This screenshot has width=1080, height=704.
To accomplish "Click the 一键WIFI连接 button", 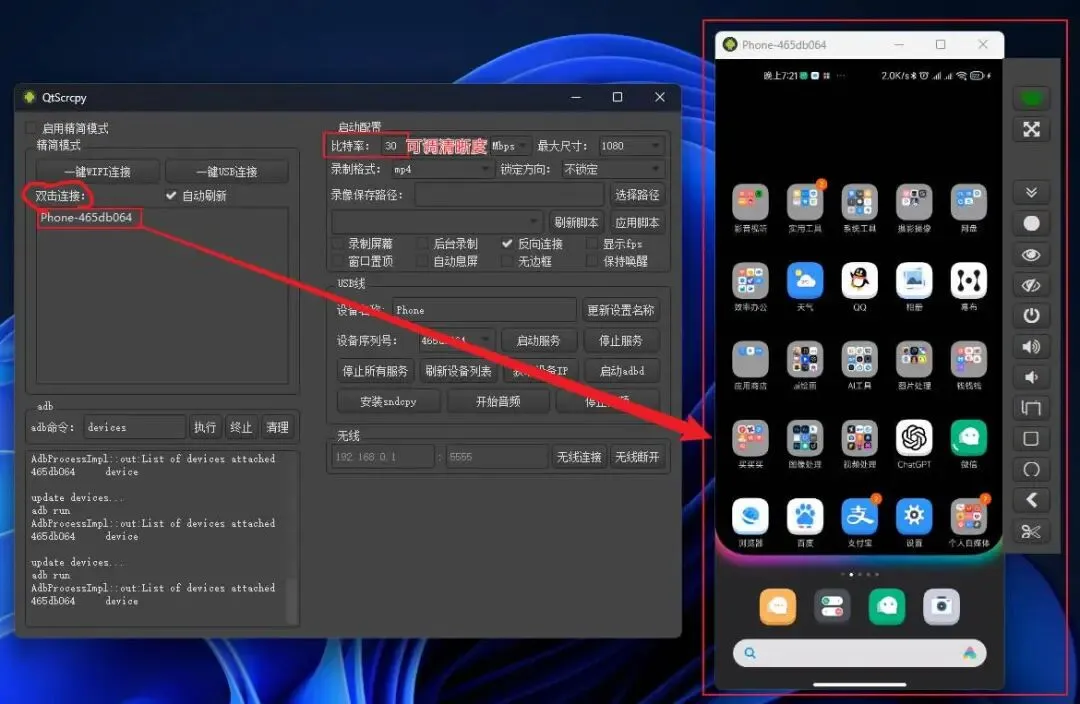I will tap(98, 172).
